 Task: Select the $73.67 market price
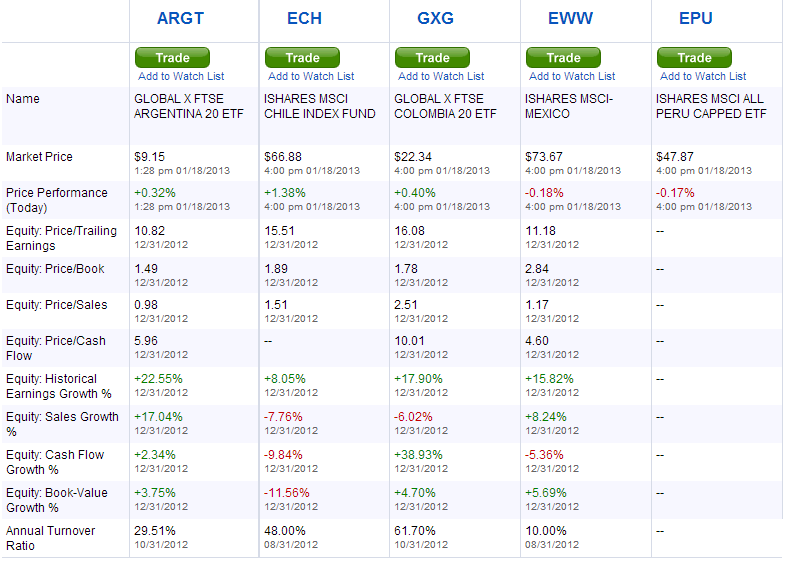click(544, 157)
